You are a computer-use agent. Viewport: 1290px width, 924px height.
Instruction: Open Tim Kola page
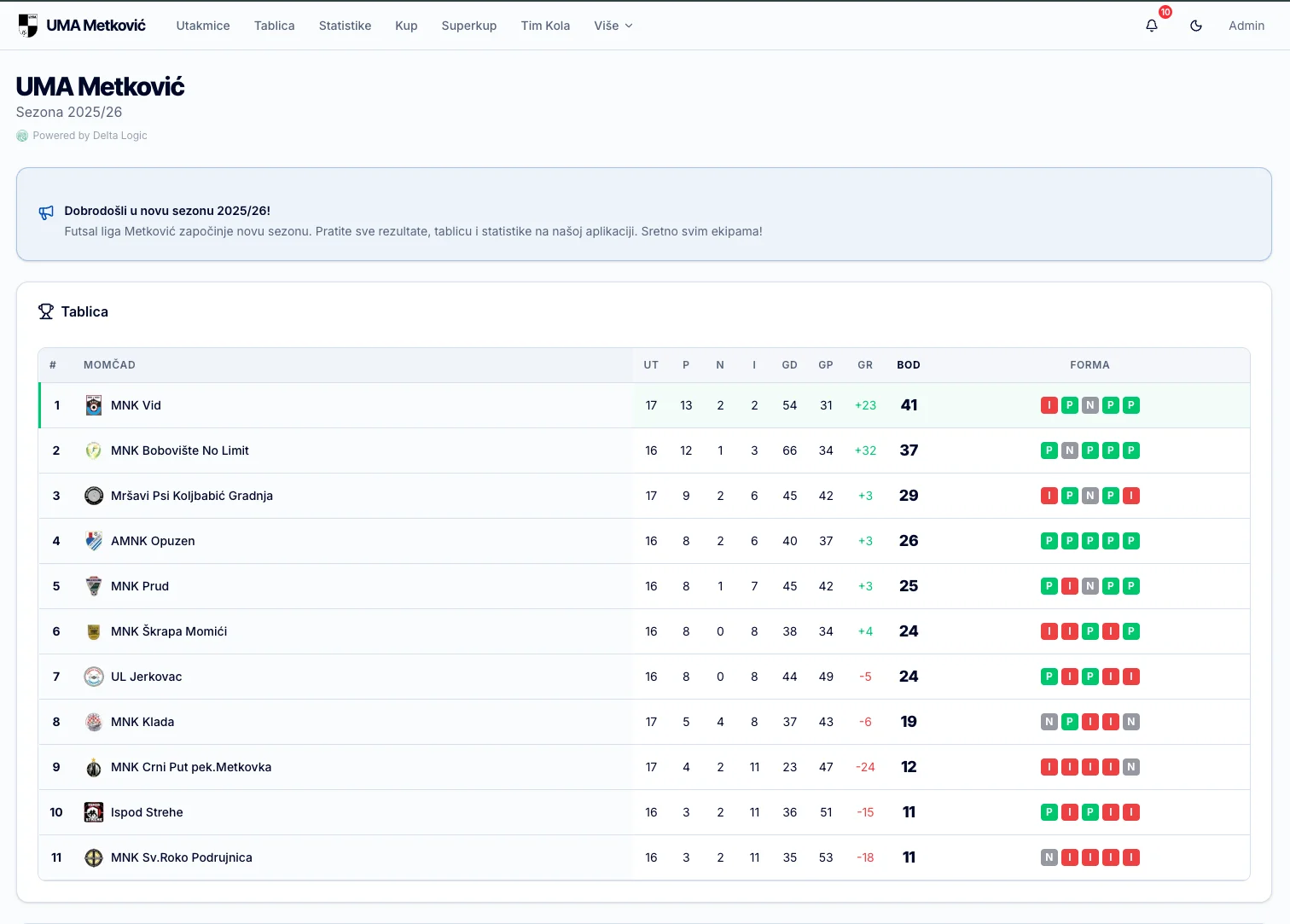[545, 26]
